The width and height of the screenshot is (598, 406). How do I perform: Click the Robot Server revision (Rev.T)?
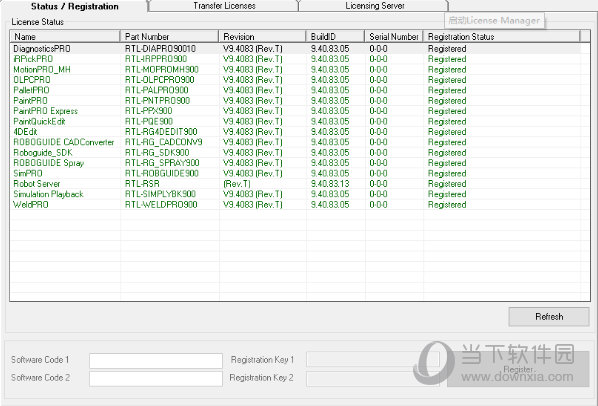click(x=237, y=184)
